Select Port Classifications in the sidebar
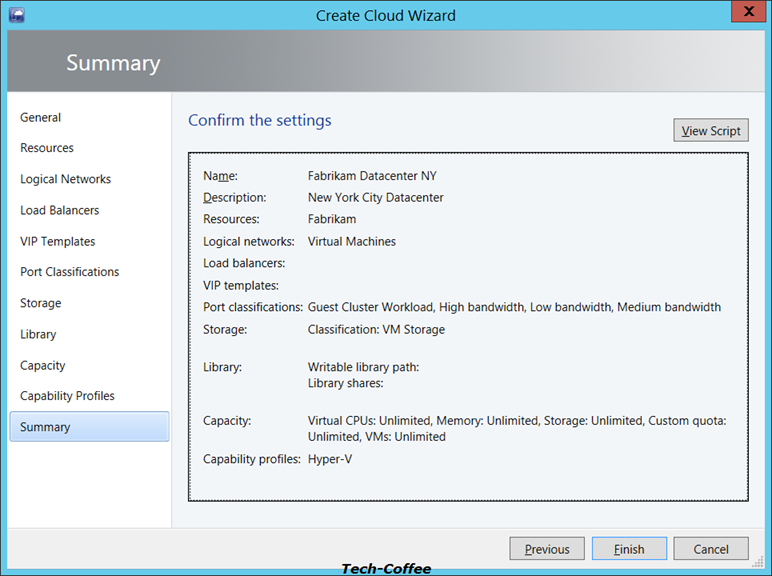The width and height of the screenshot is (772, 576). coord(69,272)
